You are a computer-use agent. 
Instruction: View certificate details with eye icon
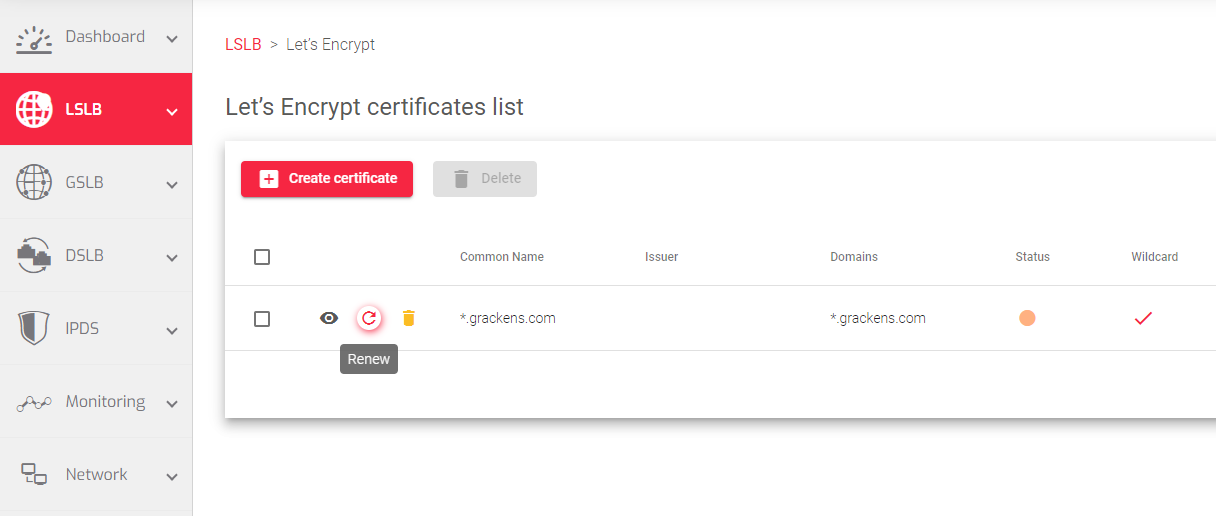(x=329, y=318)
